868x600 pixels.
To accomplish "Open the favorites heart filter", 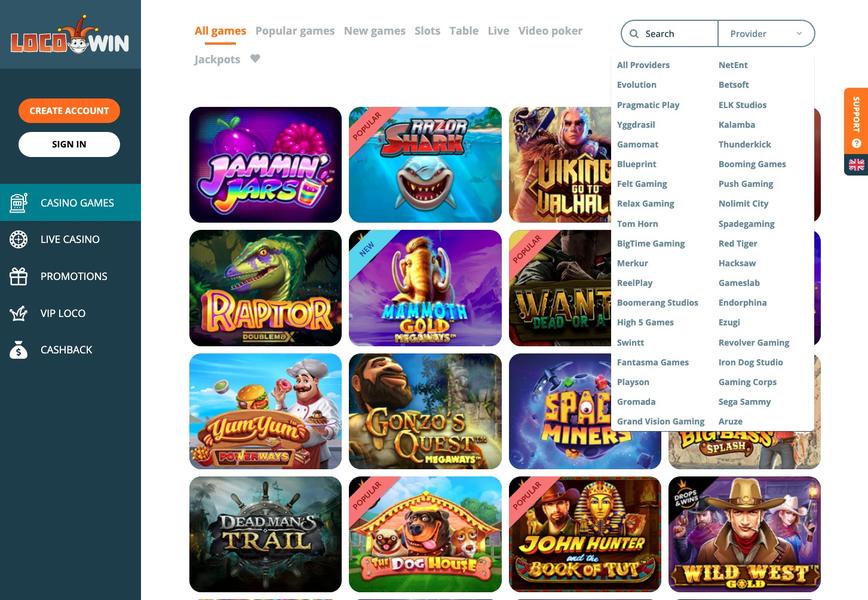I will (255, 58).
